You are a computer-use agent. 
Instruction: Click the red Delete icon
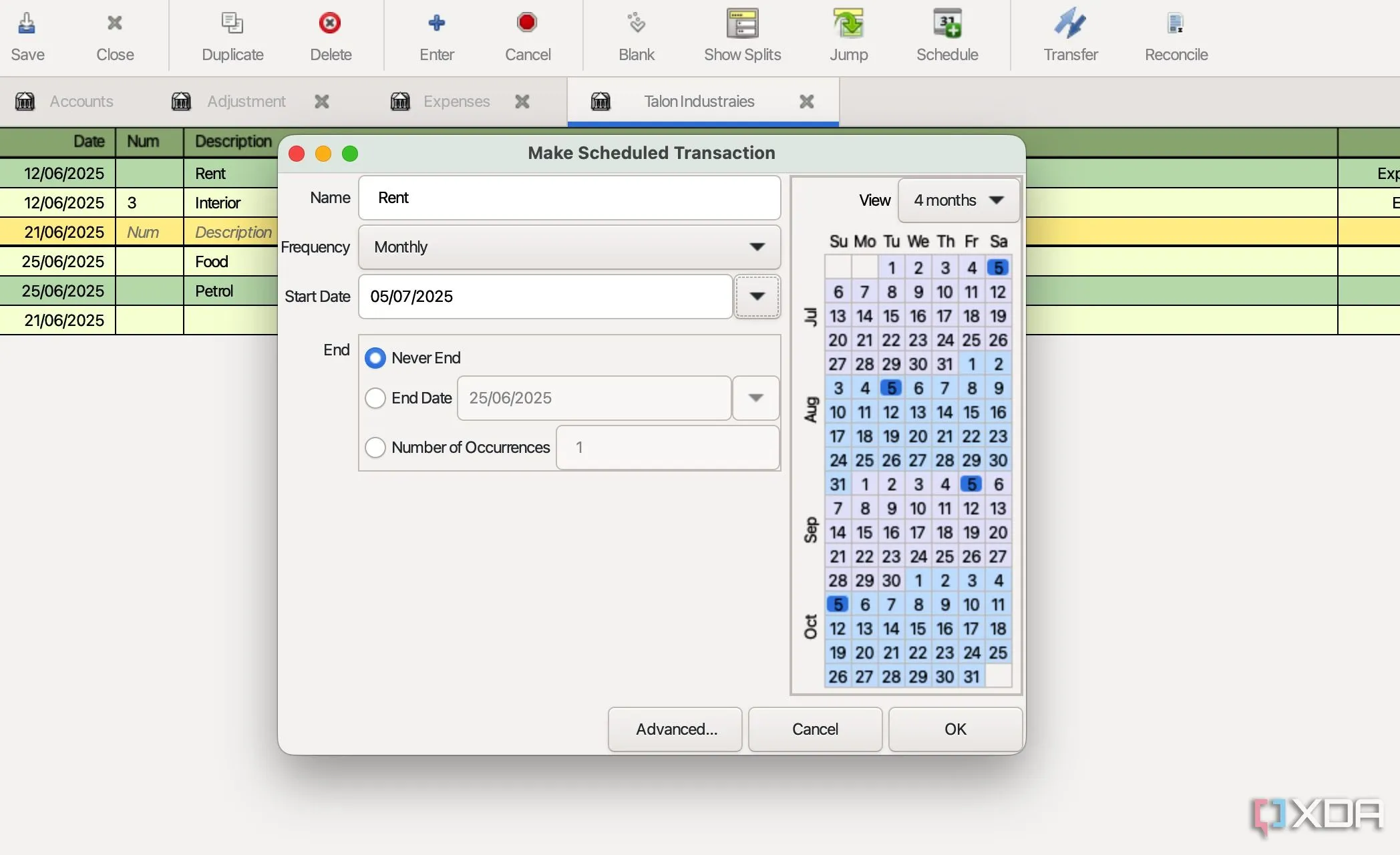330,24
